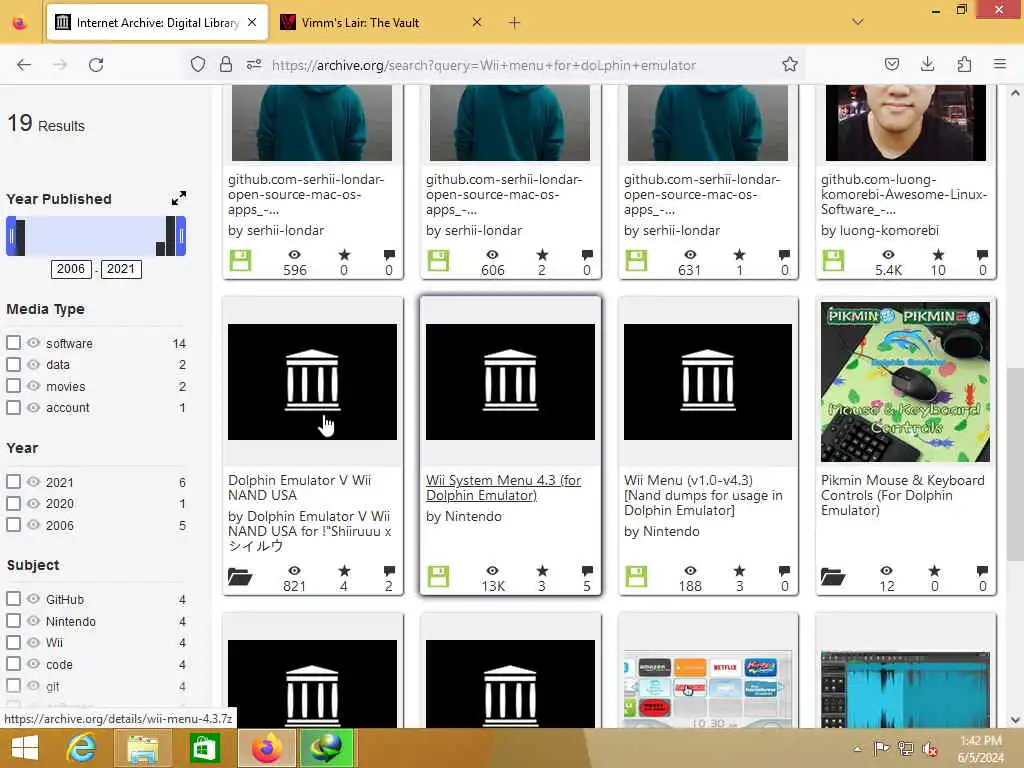This screenshot has width=1024, height=768.
Task: Open the Pocket save icon
Action: point(892,64)
